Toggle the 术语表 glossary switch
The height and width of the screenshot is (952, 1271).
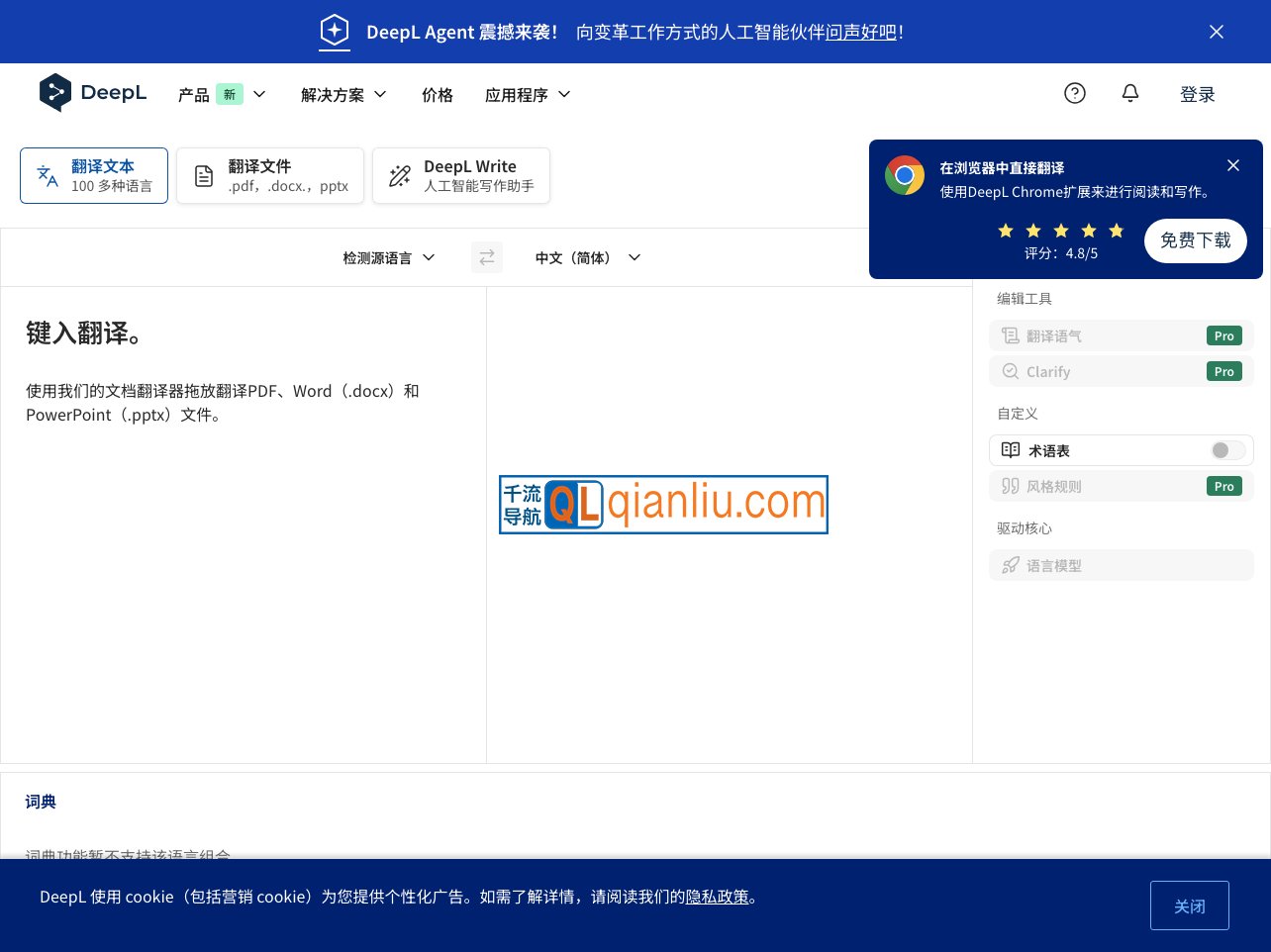tap(1227, 450)
